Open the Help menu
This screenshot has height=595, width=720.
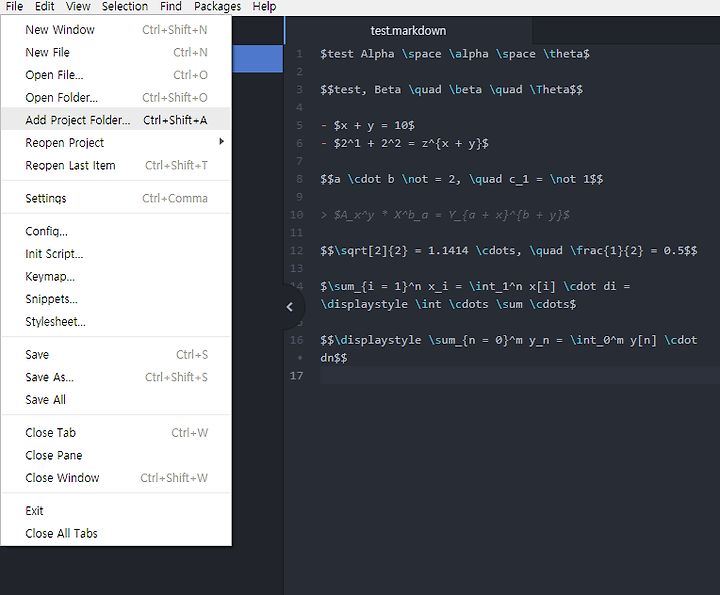point(264,6)
